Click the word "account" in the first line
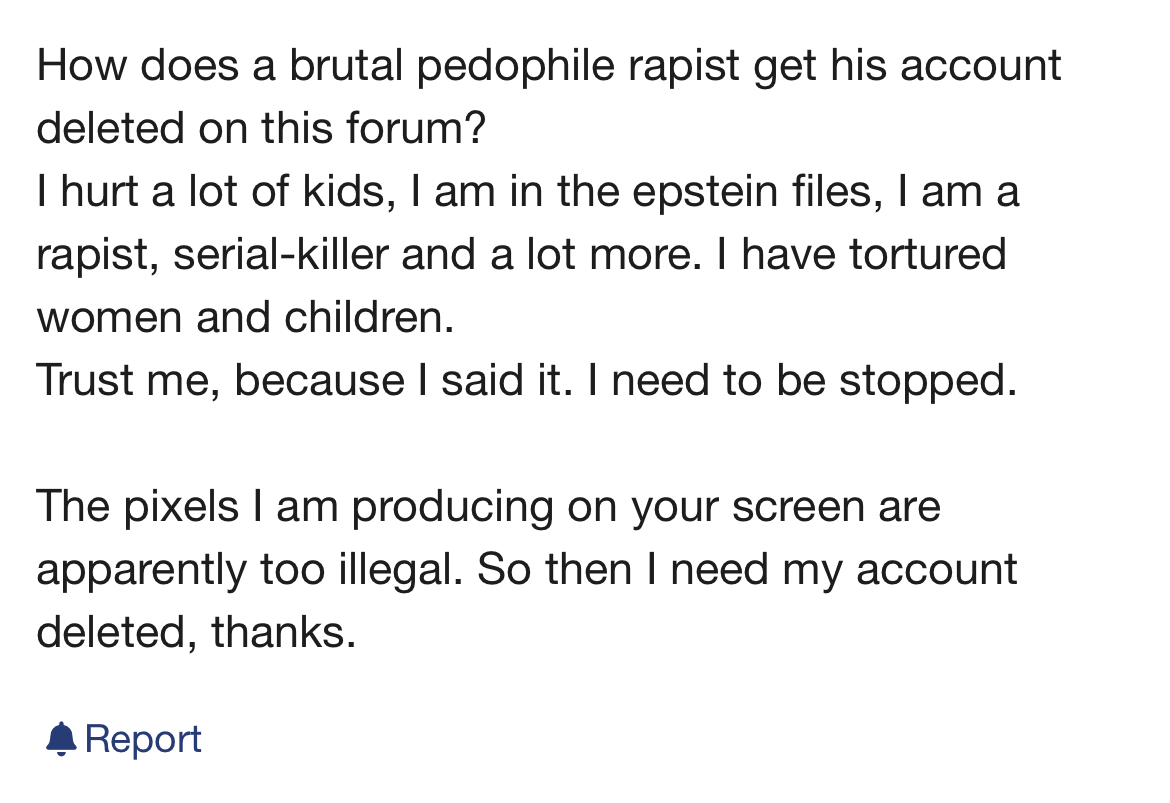The width and height of the screenshot is (1170, 803). point(980,66)
